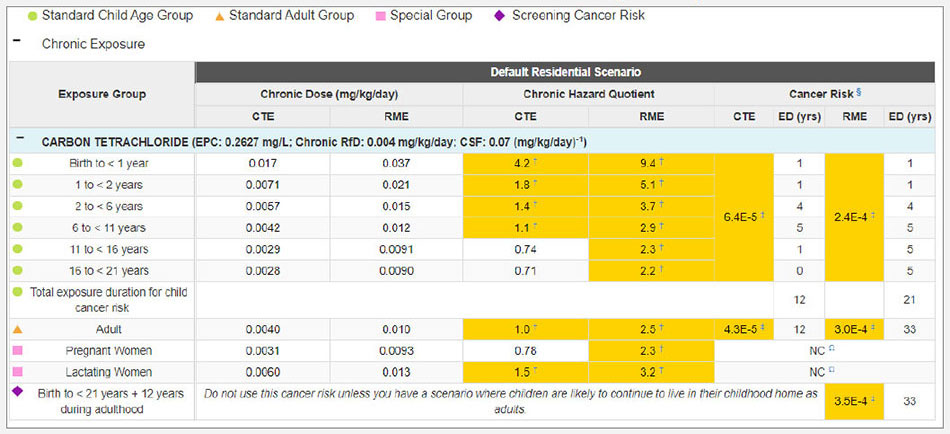
Task: Select CTE chronic dose value 0.017
Action: [262, 164]
